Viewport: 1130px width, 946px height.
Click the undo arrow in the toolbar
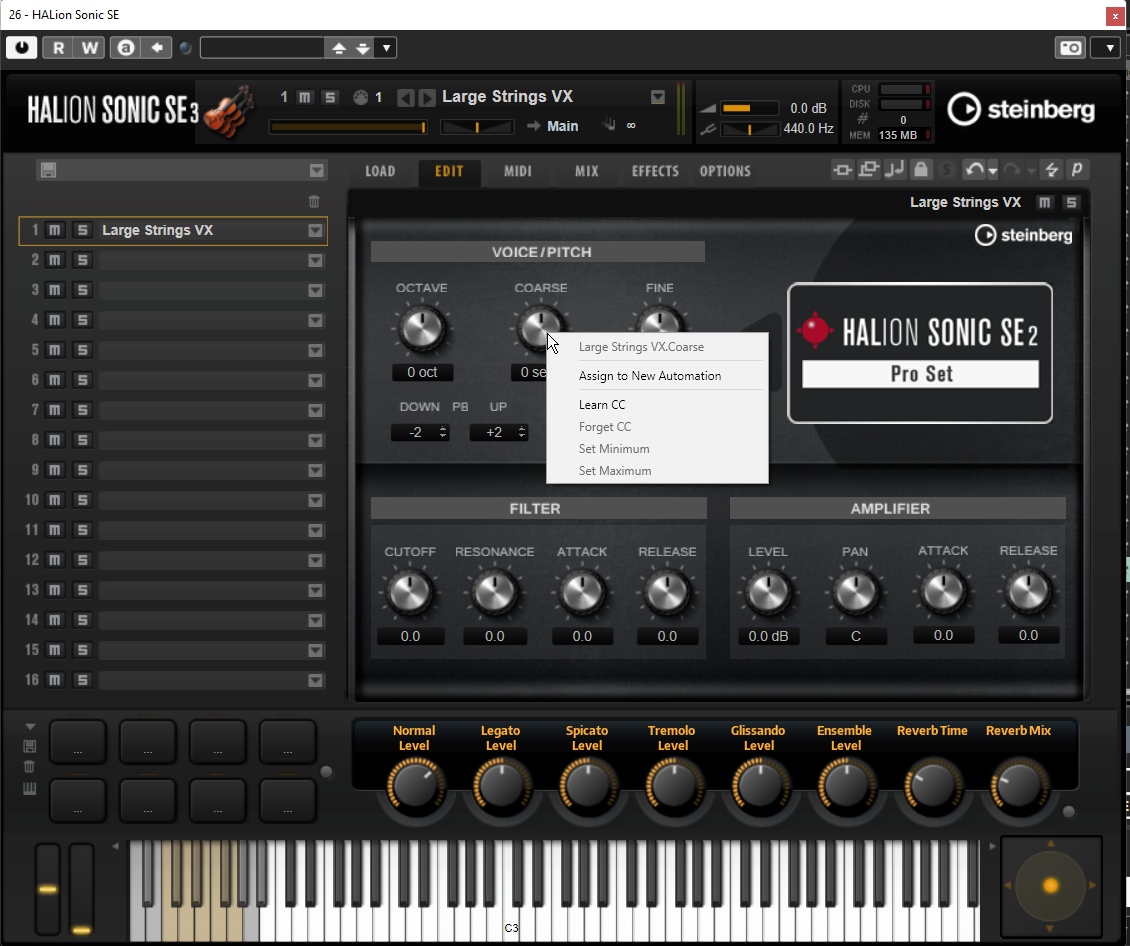(x=974, y=169)
